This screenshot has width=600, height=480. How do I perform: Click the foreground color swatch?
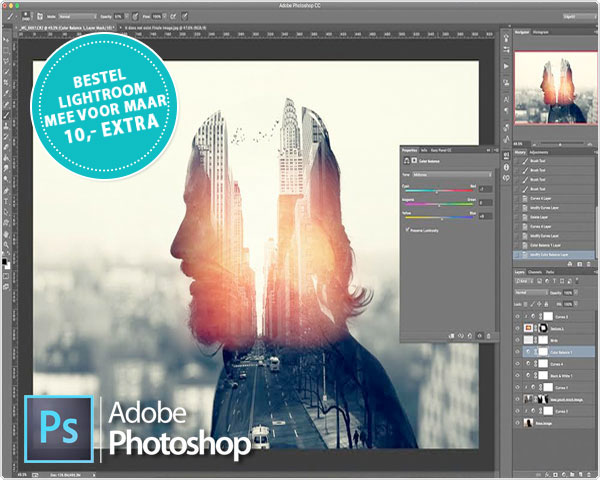point(4,262)
